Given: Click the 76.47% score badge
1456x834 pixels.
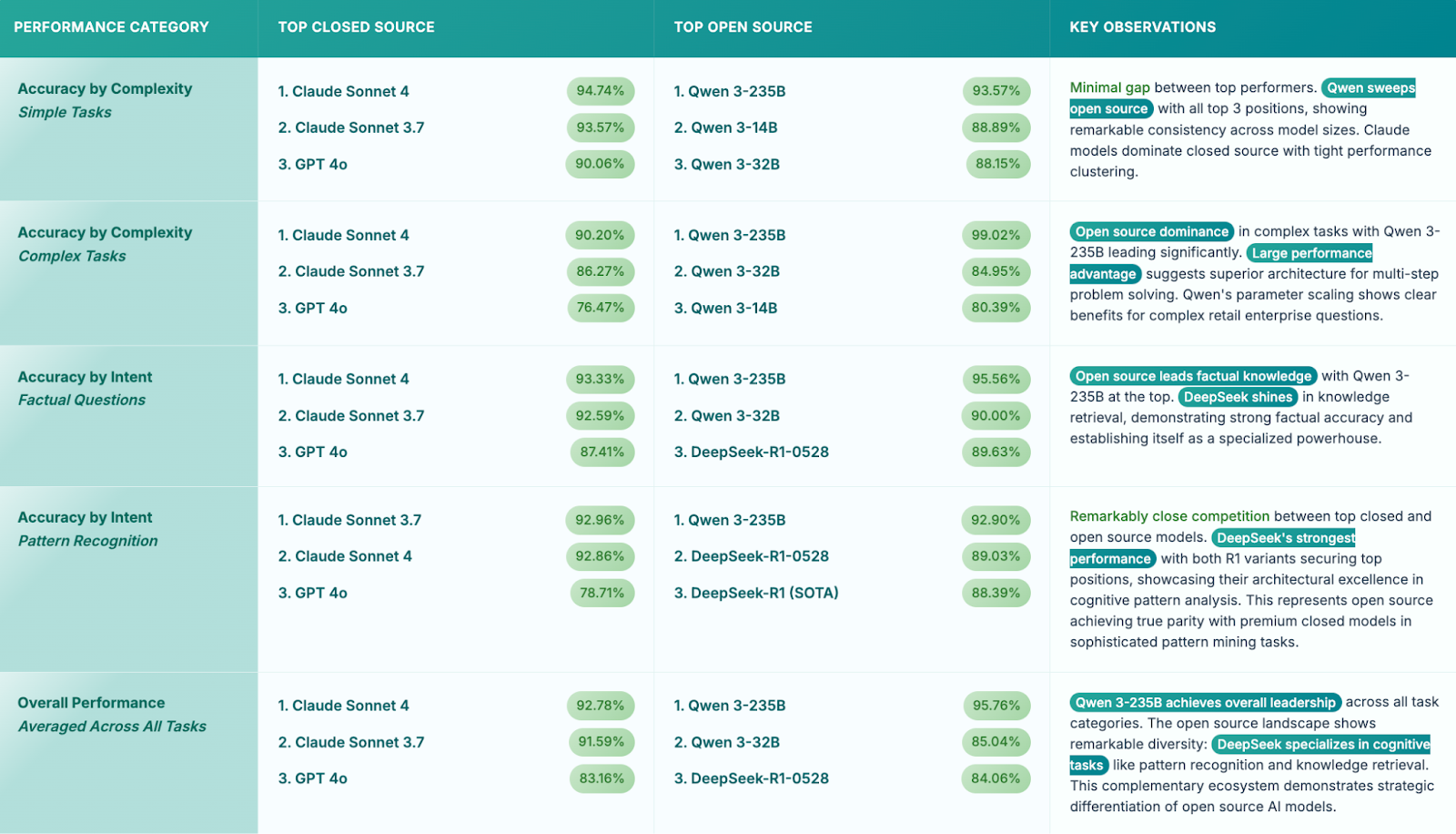Looking at the screenshot, I should tap(601, 308).
